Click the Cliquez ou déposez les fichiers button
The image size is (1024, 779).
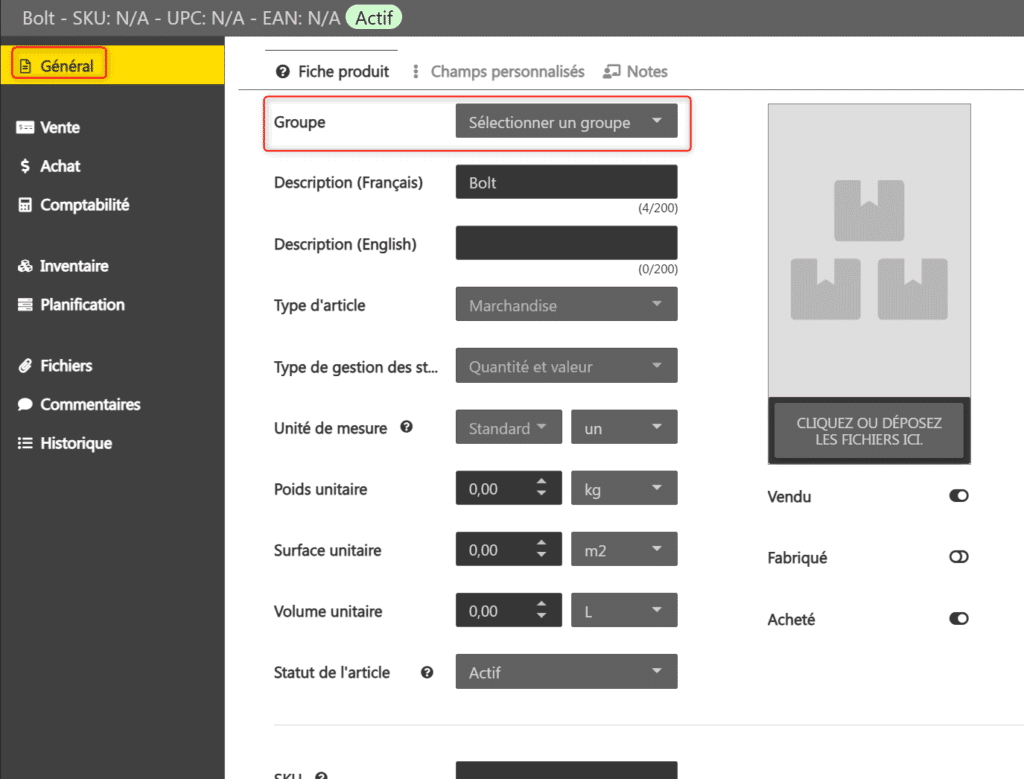(x=868, y=431)
